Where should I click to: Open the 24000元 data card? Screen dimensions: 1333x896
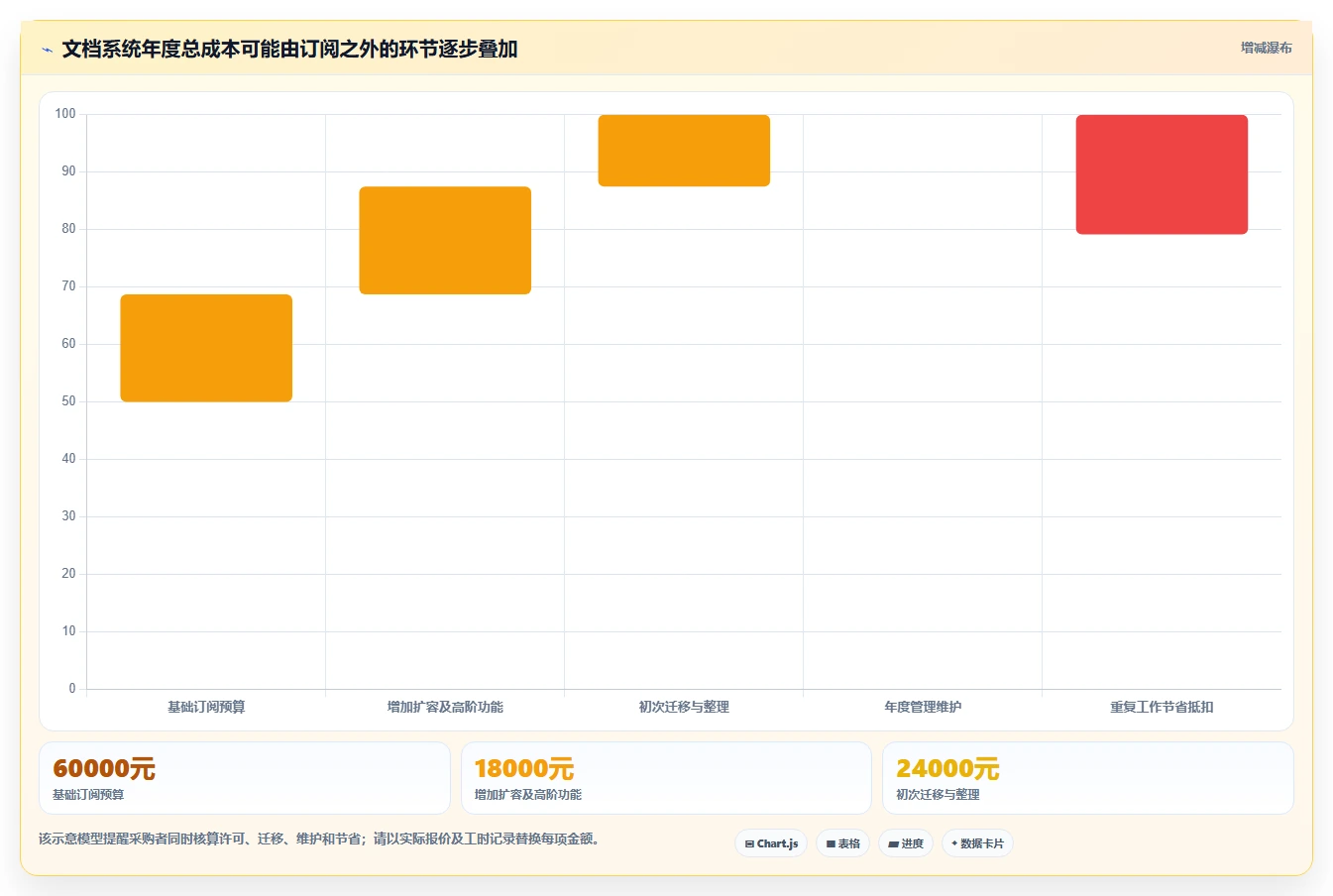(x=1088, y=778)
